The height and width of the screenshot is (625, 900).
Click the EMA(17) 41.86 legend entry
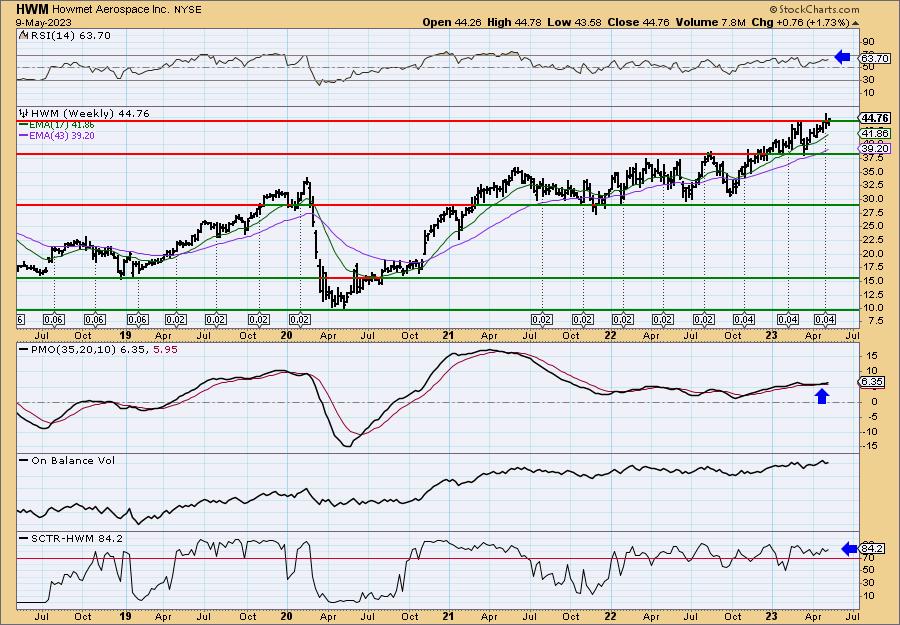click(57, 125)
